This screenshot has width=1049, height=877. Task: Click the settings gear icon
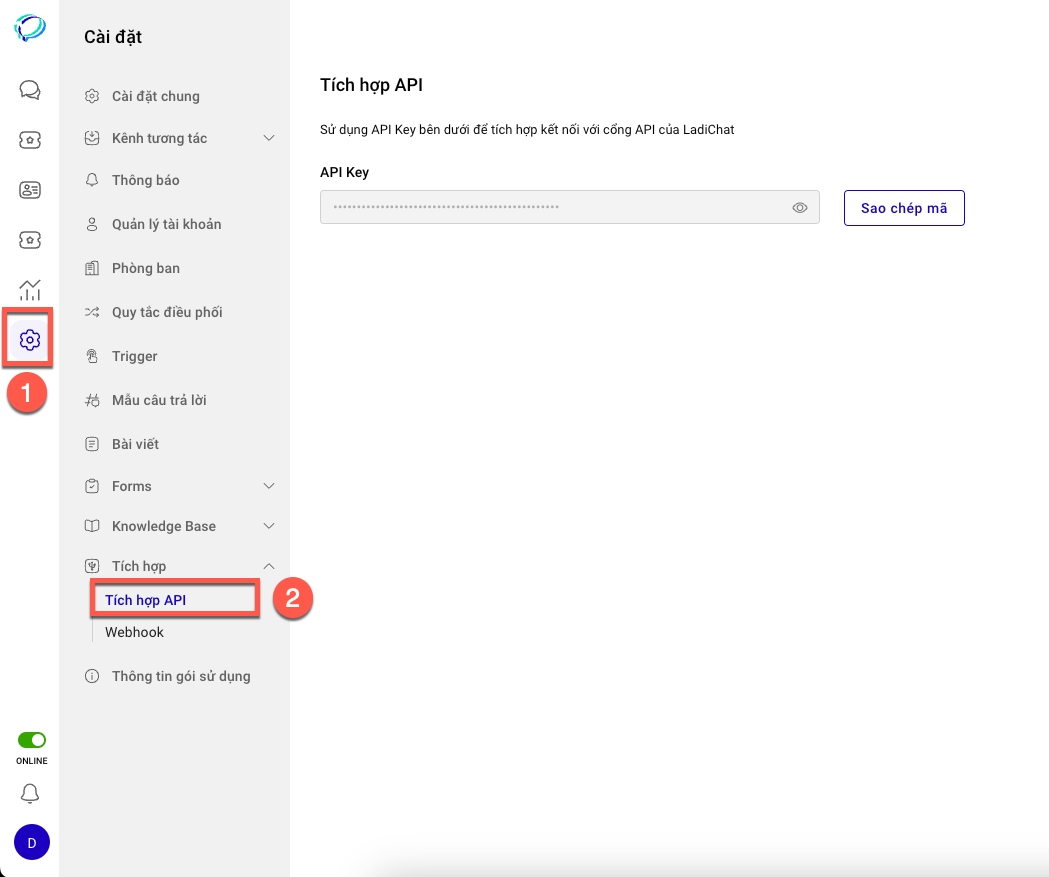30,340
